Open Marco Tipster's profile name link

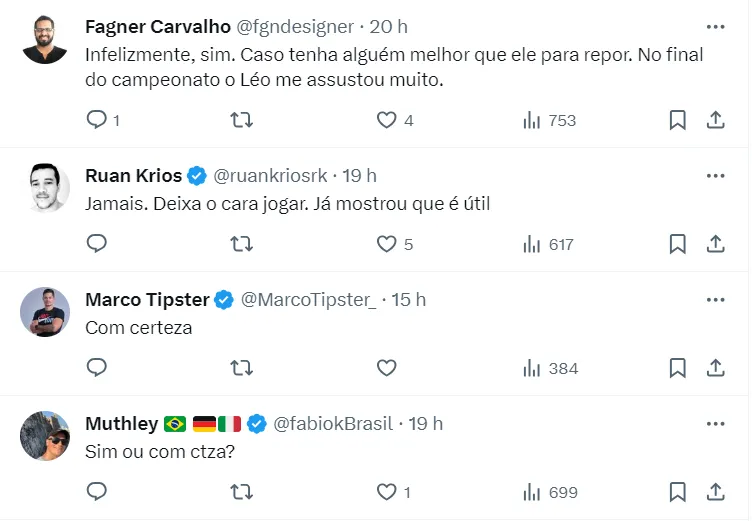click(147, 300)
